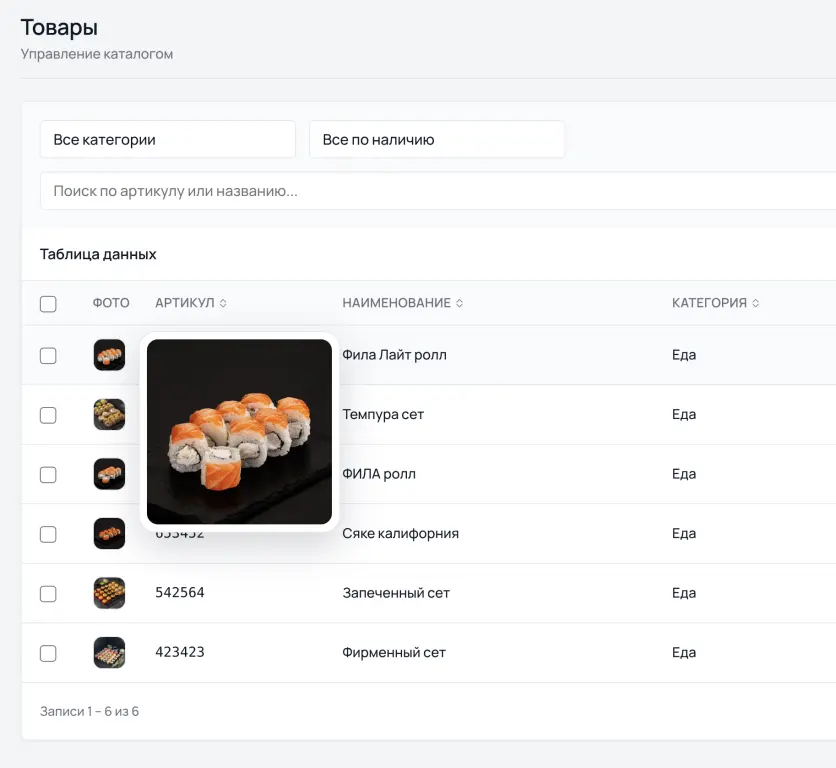Check the select-all checkbox in table header
This screenshot has width=836, height=768.
click(x=48, y=304)
